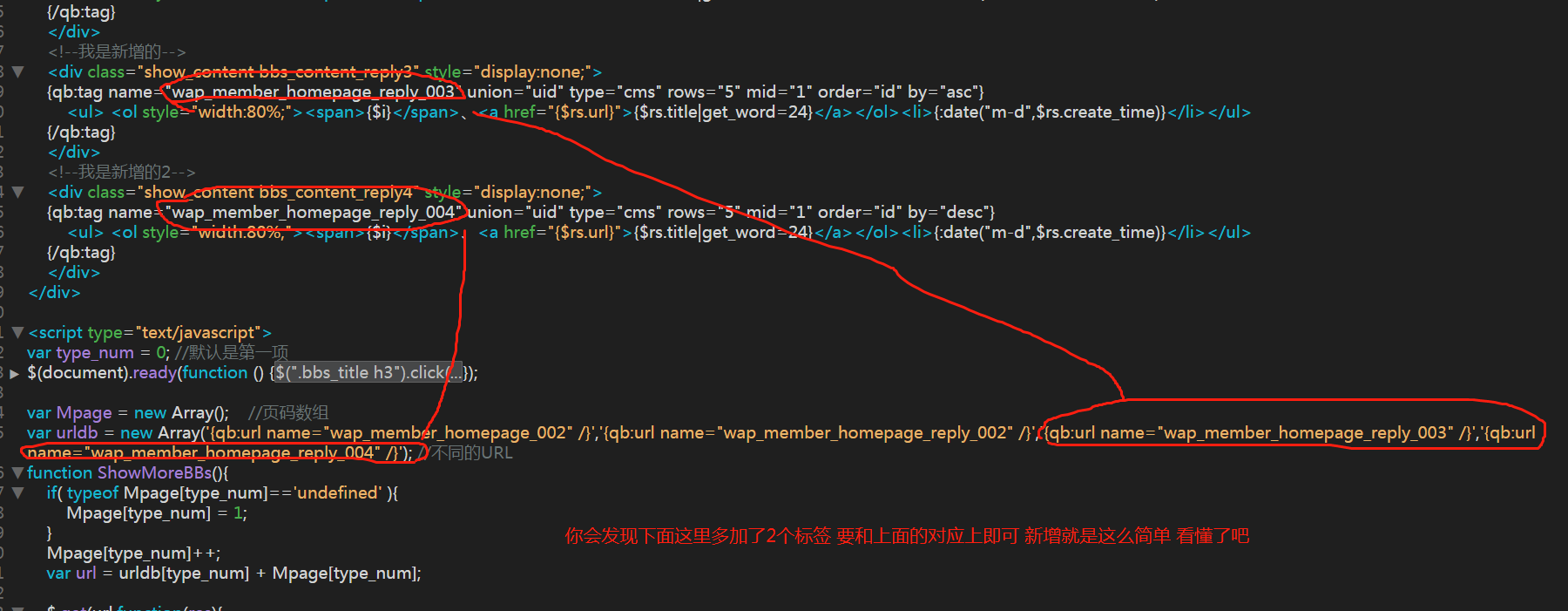This screenshot has width=1568, height=611.
Task: Click the 页码数组 comment after Mpage
Action: [288, 413]
